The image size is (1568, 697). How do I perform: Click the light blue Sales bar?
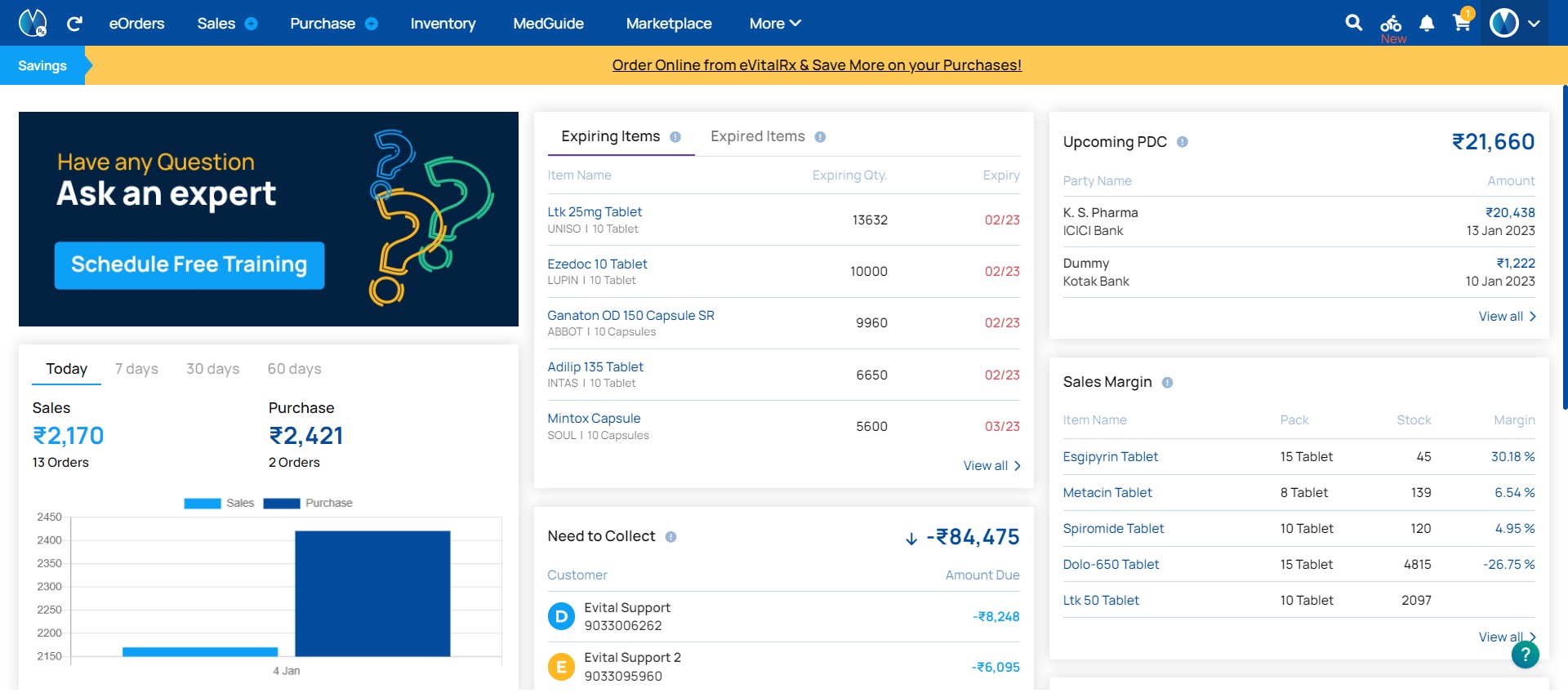pos(200,651)
